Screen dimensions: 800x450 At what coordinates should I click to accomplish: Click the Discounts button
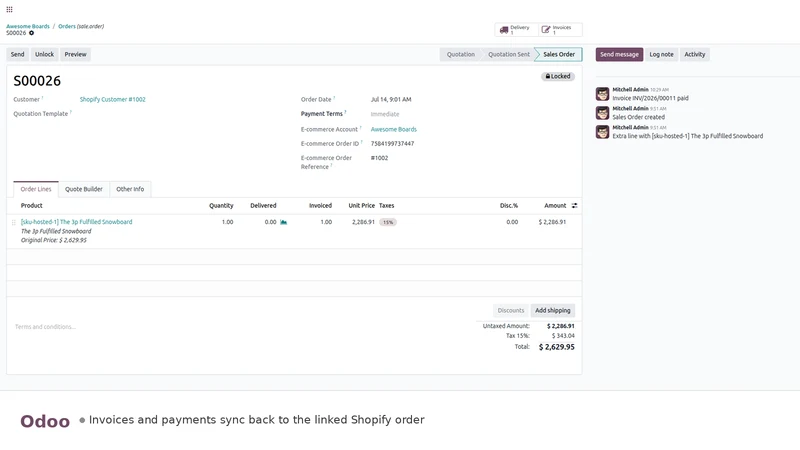point(511,310)
